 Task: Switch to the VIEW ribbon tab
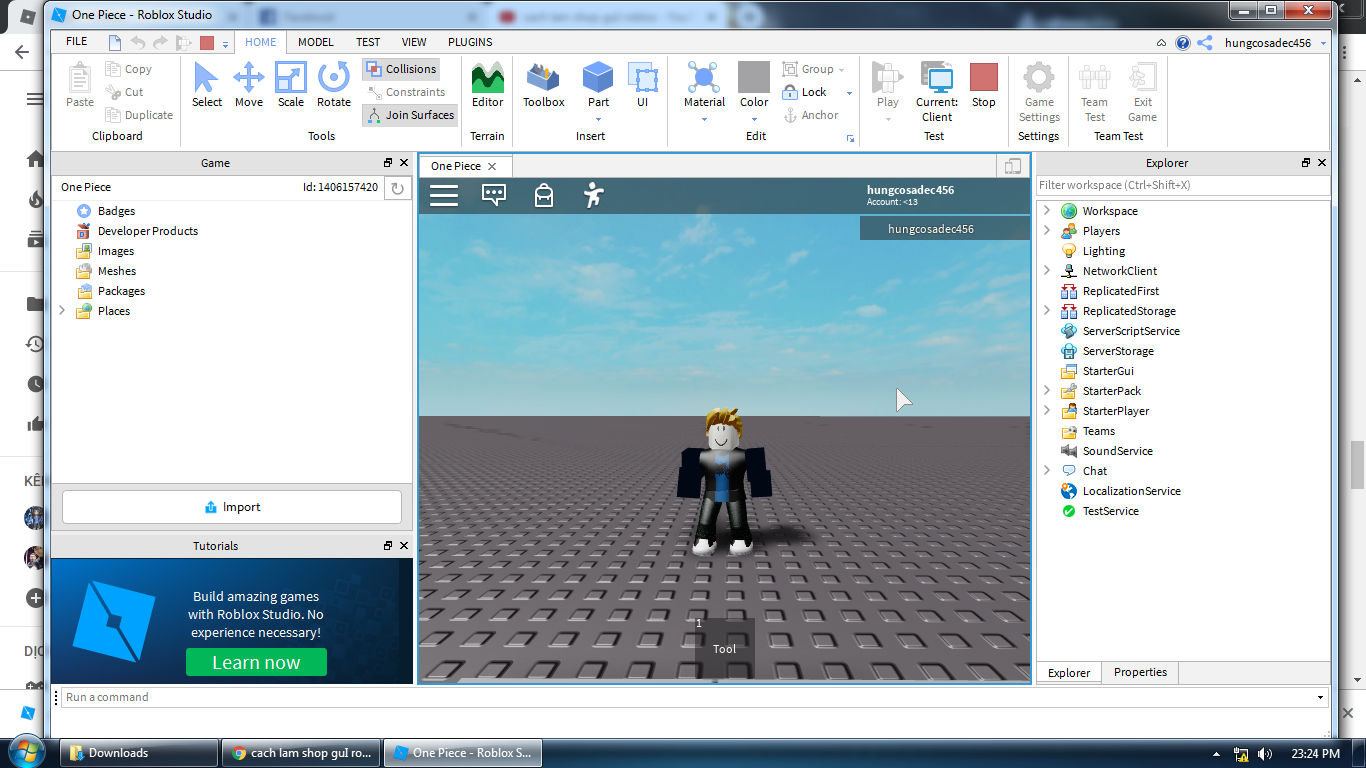click(x=414, y=42)
